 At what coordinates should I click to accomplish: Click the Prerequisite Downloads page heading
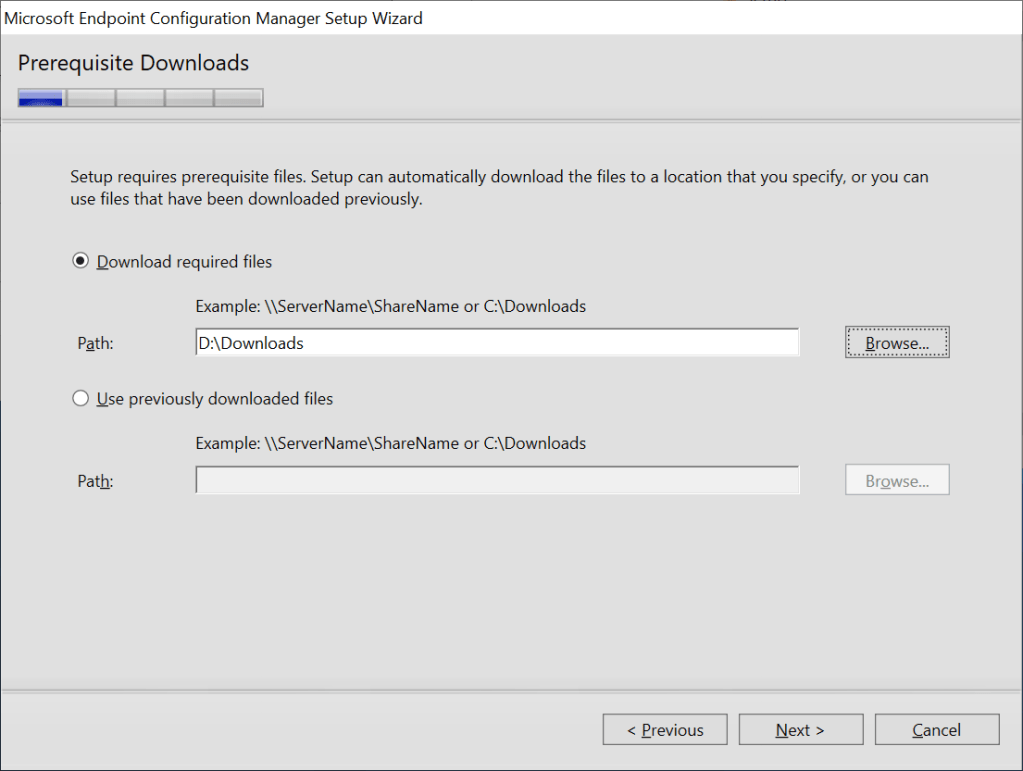(133, 64)
